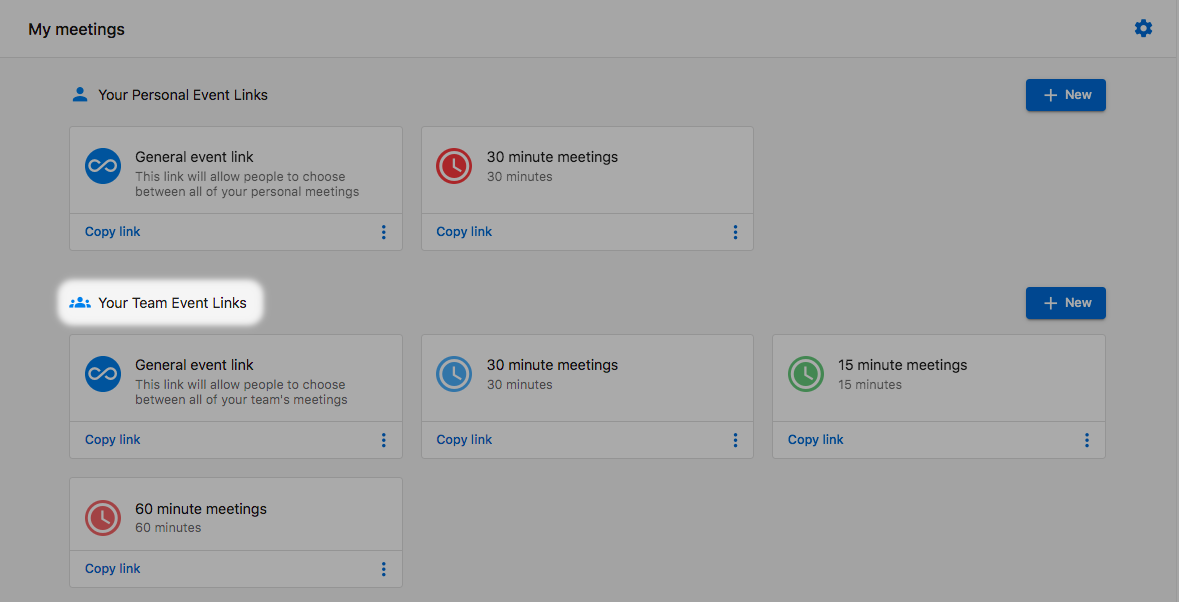This screenshot has width=1179, height=602.
Task: Select the Your Team Event Links heading
Action: tap(172, 303)
